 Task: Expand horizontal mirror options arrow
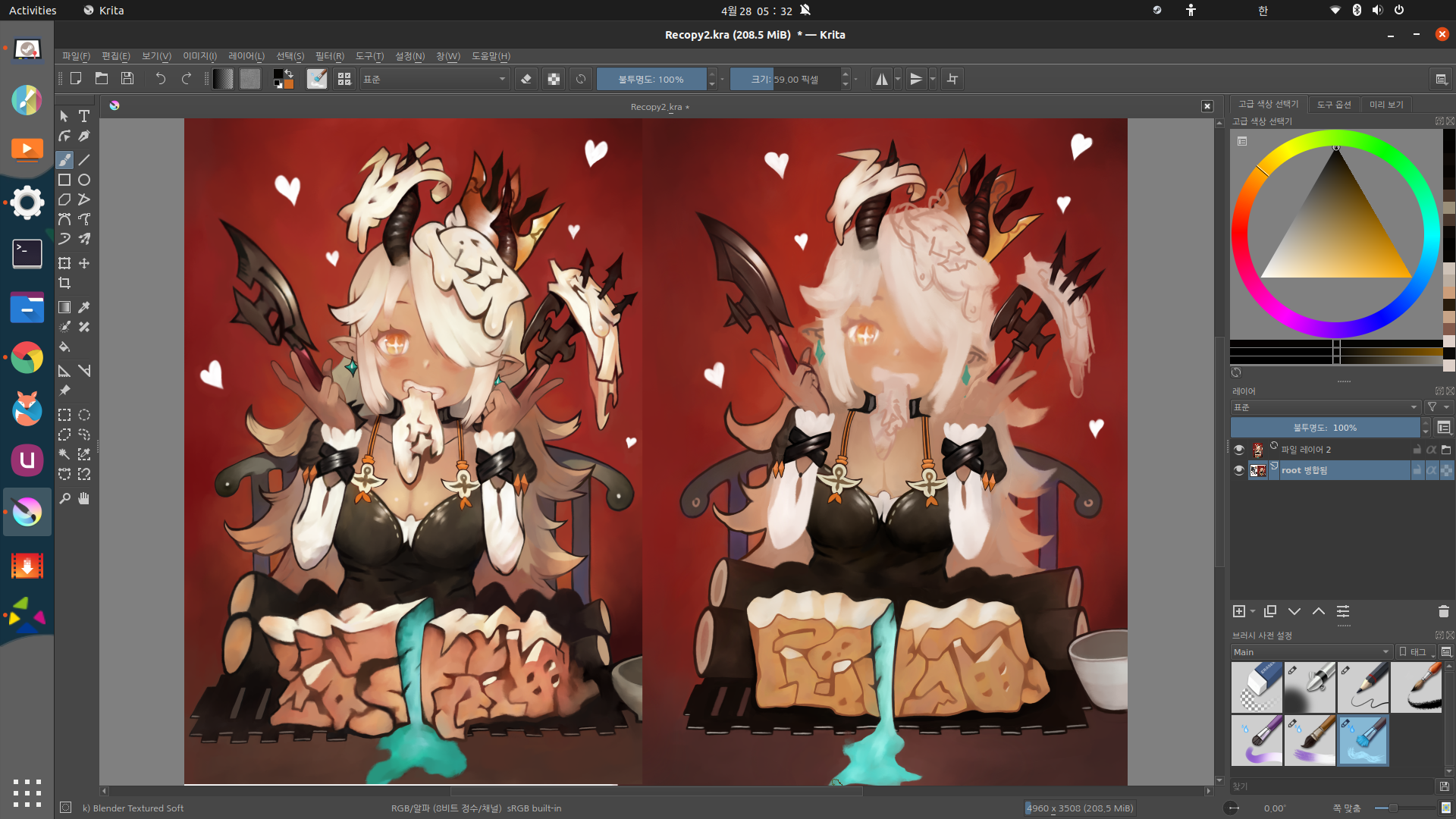(898, 79)
